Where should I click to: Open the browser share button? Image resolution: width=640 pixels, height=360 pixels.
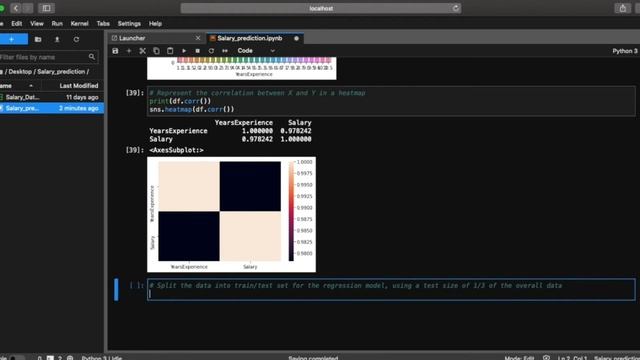coord(622,8)
